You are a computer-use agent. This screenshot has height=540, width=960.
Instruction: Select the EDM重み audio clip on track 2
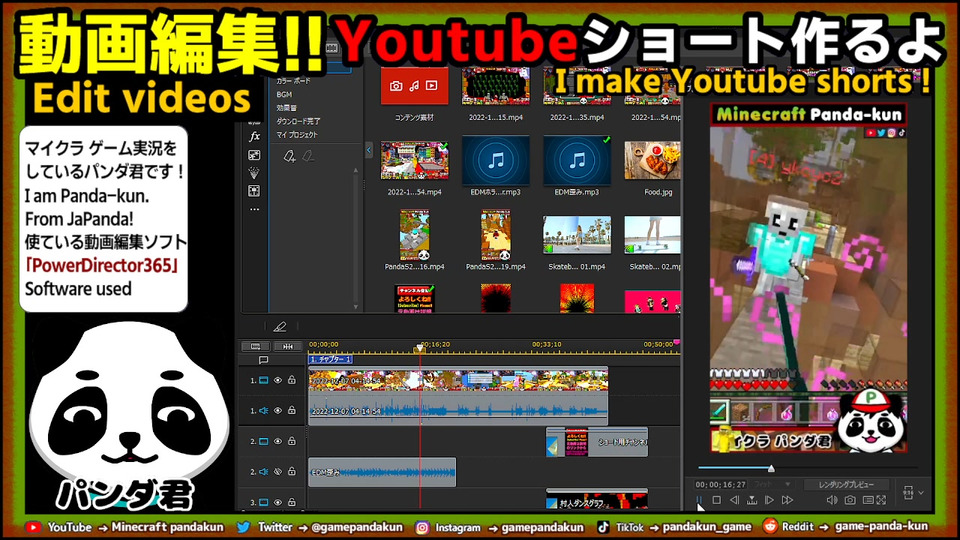point(382,472)
